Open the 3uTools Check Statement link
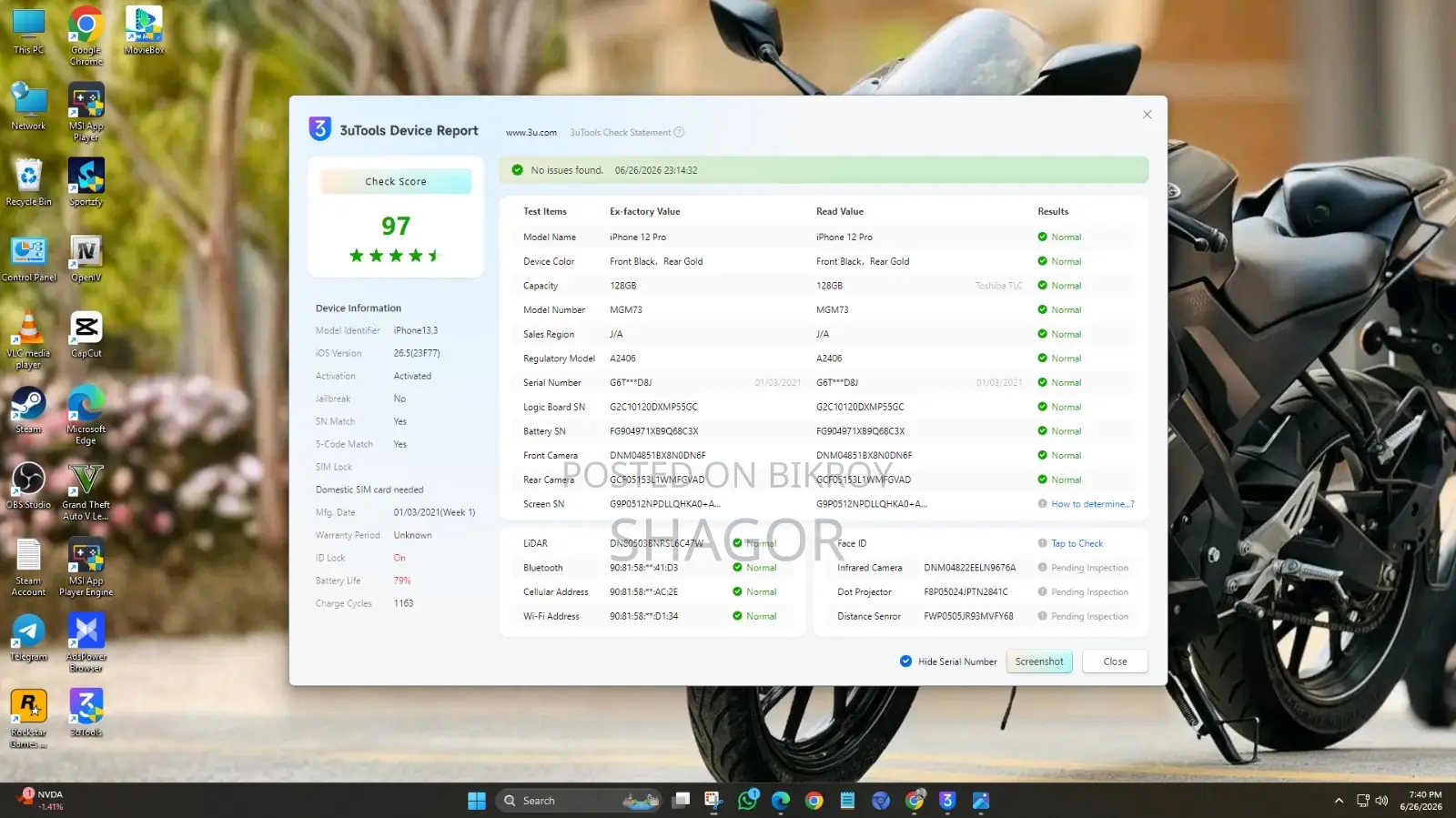 click(621, 133)
